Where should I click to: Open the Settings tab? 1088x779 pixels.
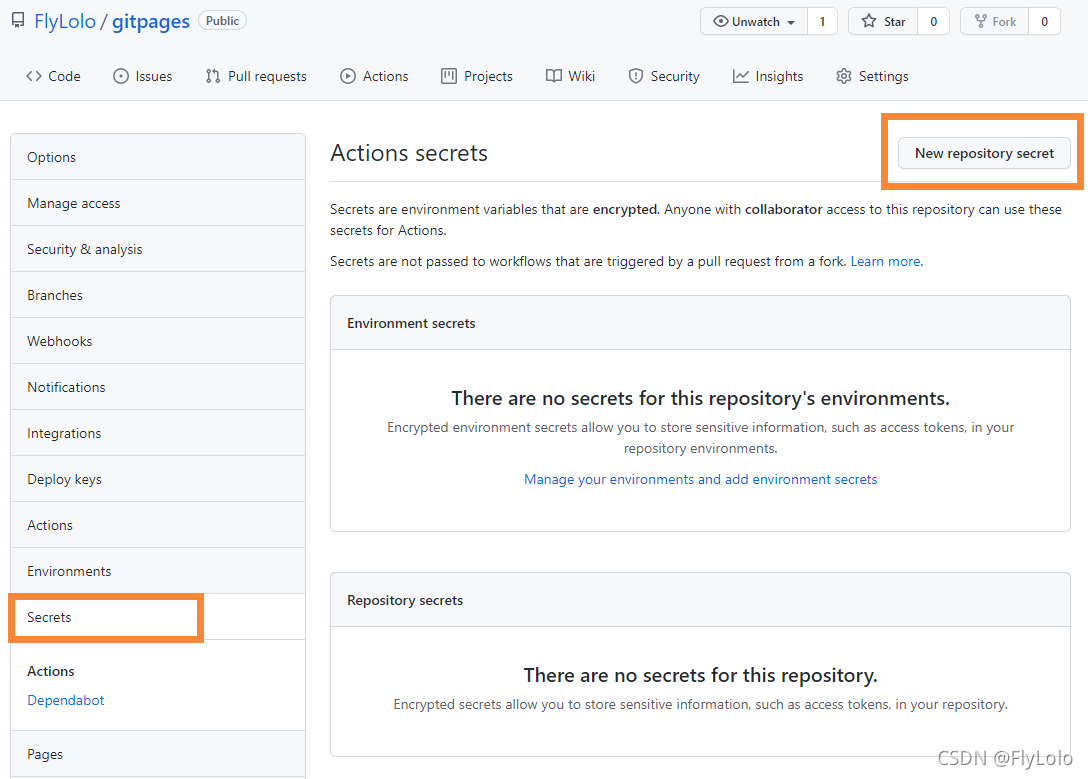pos(872,76)
